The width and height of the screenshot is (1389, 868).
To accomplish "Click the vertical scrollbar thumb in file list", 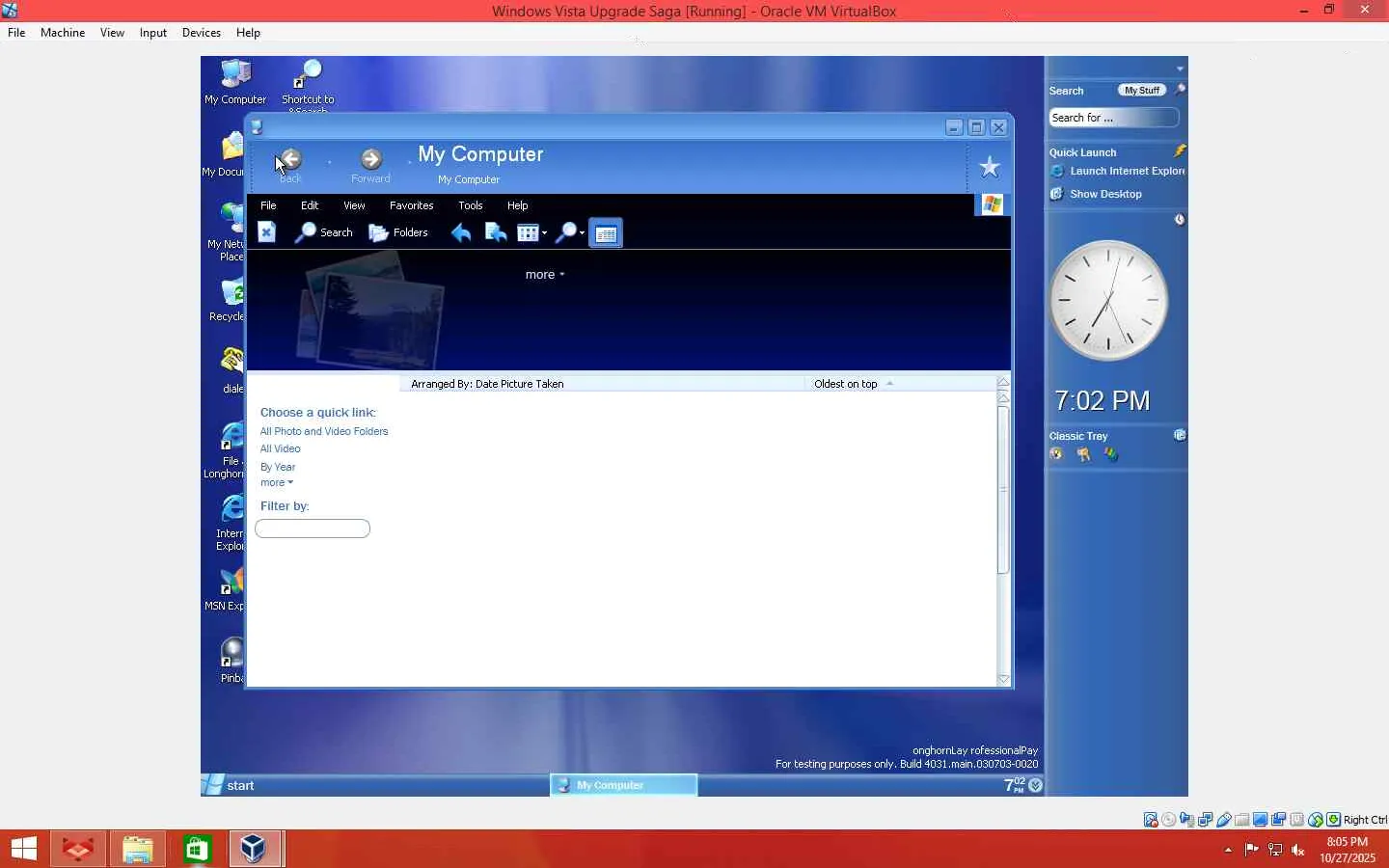I will point(1003,490).
